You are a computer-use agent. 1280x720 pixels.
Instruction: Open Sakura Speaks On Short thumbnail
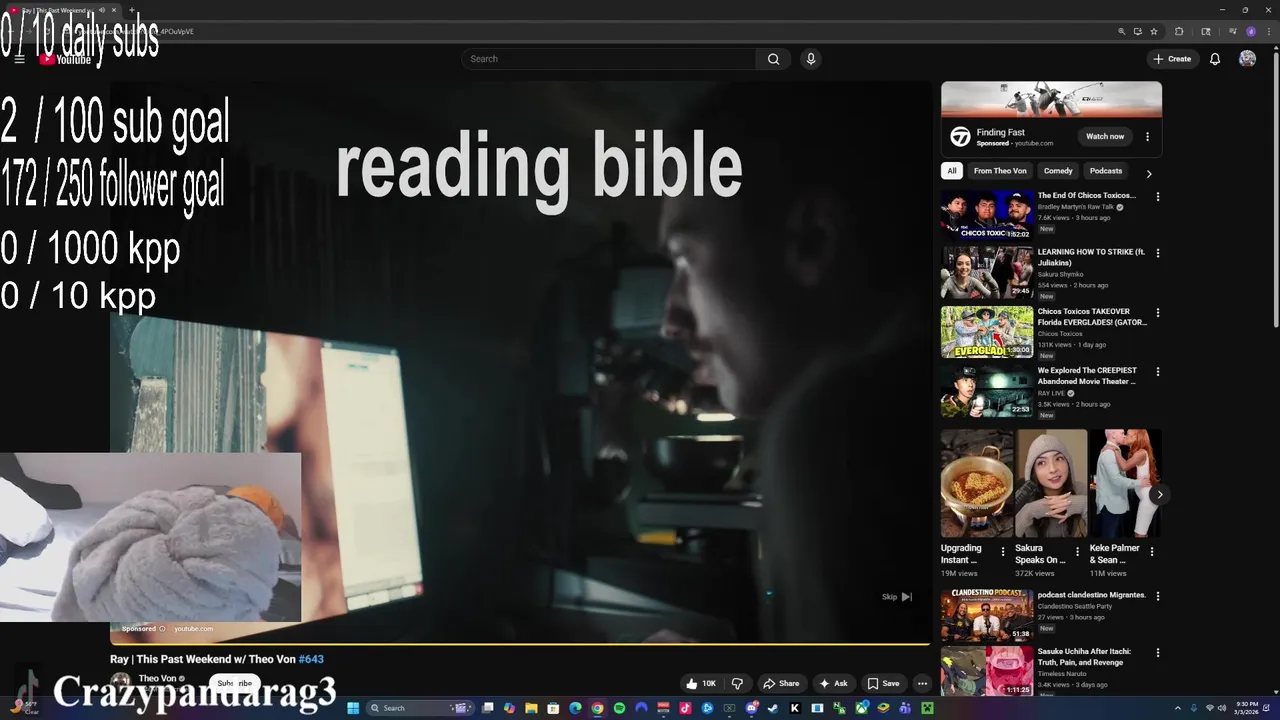click(x=1051, y=483)
